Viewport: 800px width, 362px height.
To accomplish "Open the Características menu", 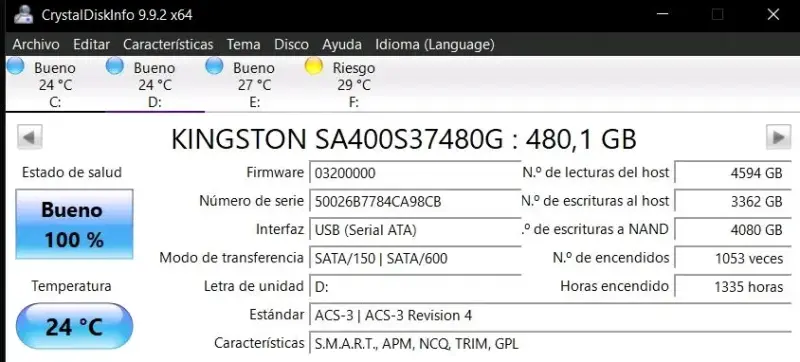I will [x=168, y=44].
